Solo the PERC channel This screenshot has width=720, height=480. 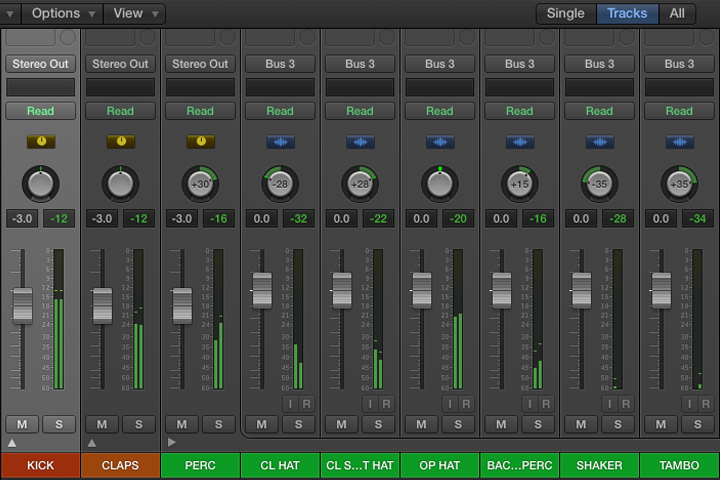click(219, 424)
